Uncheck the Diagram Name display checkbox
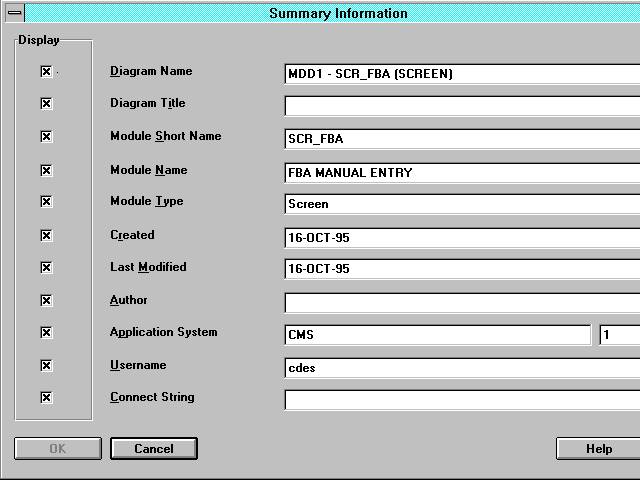This screenshot has width=640, height=480. click(46, 72)
